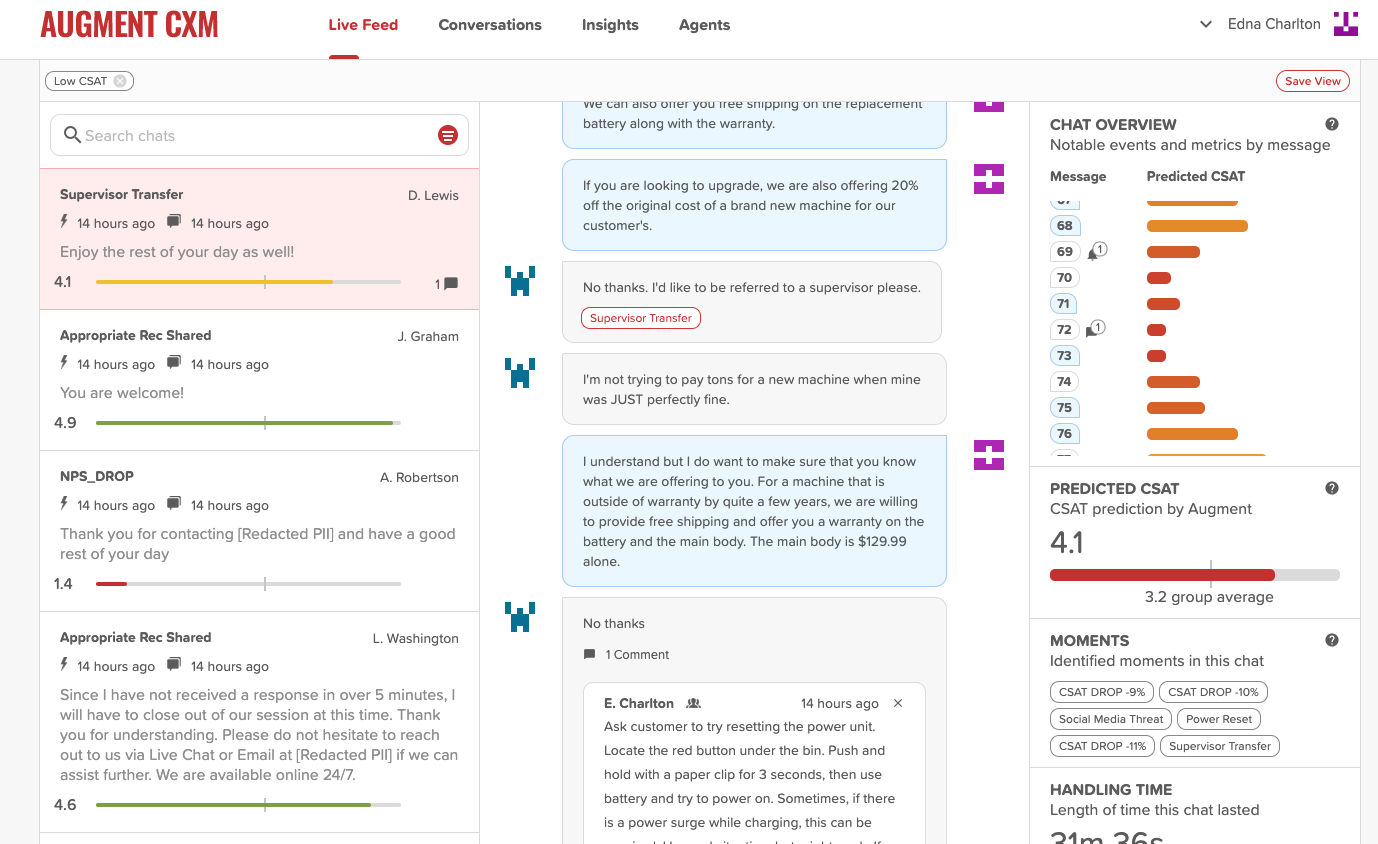Click Edna Charlton's profile avatar
The image size is (1378, 844).
(x=1346, y=24)
